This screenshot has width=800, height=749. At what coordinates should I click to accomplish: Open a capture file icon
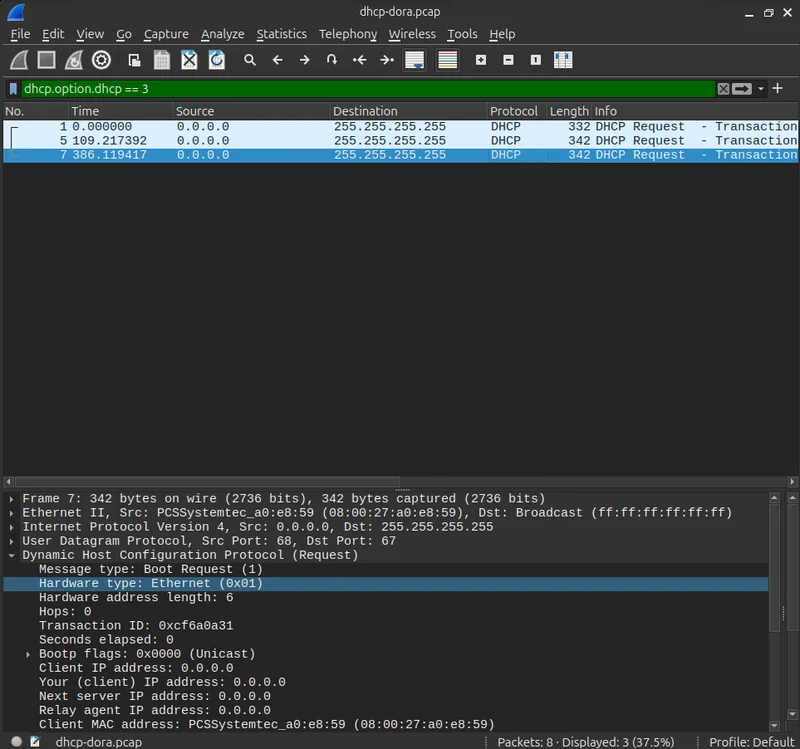click(x=135, y=60)
